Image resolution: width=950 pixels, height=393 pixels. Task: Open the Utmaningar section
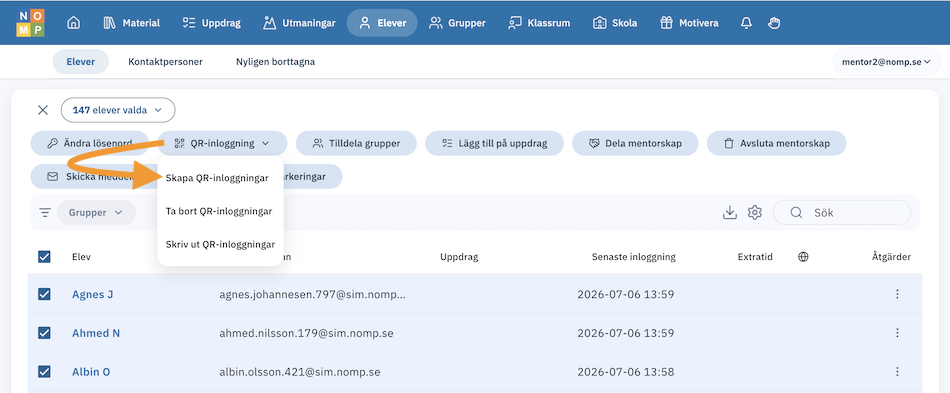tap(299, 23)
